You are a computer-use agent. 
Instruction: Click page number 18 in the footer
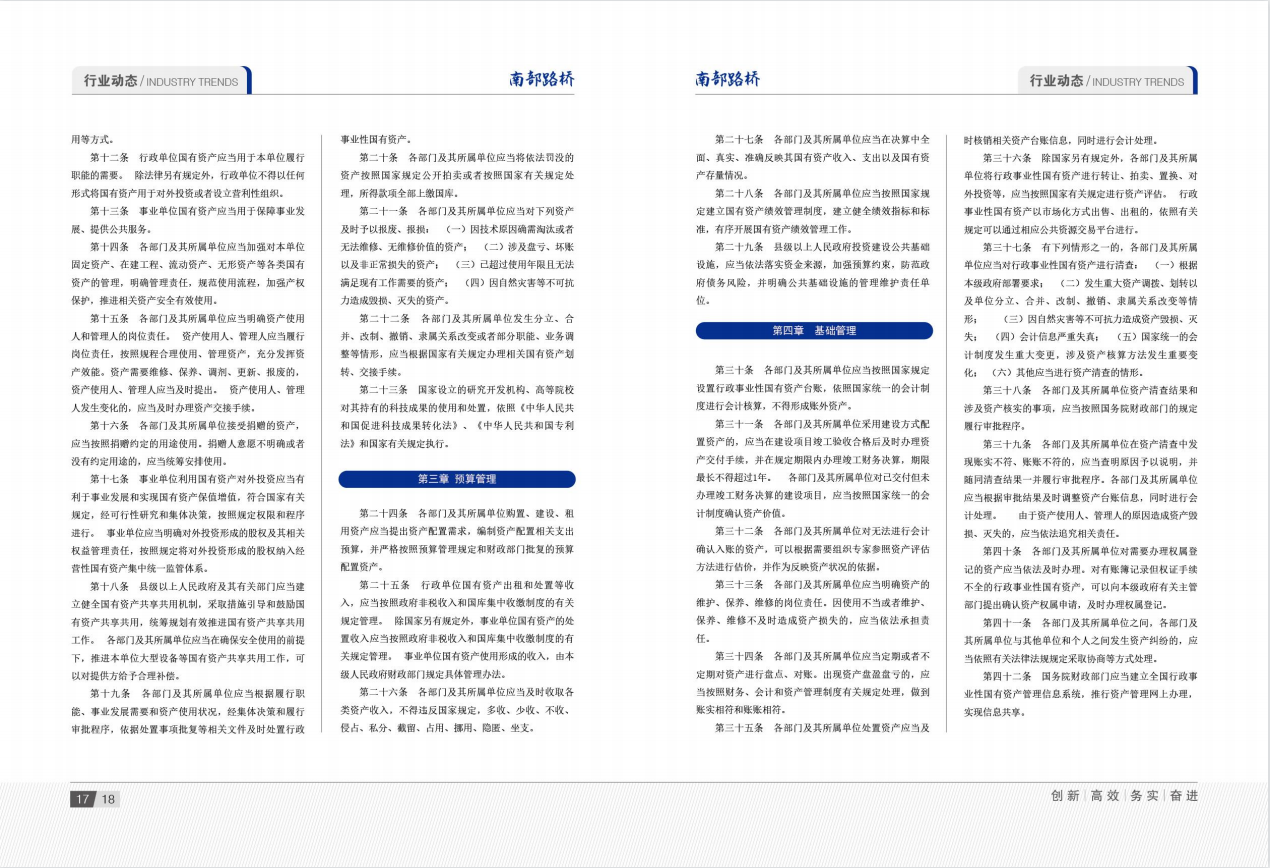pos(108,799)
